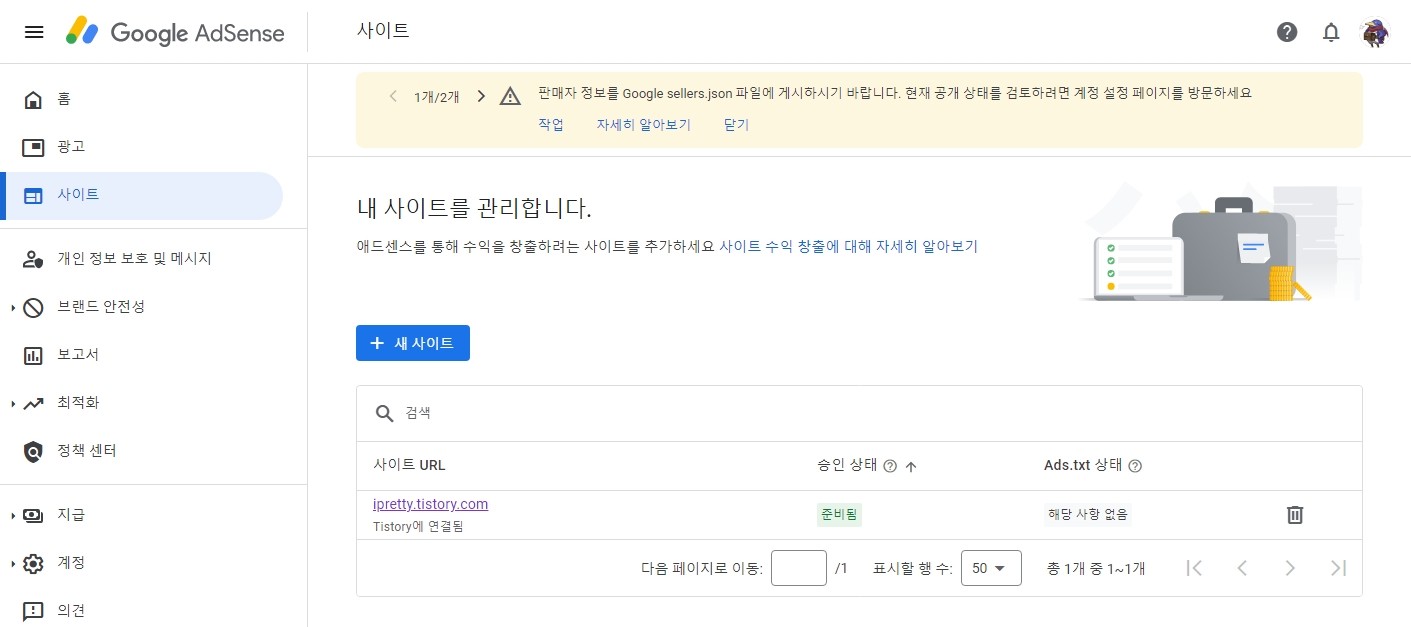Click the brand safety blocked icon
Screen dimensions: 1411x627
[33, 307]
